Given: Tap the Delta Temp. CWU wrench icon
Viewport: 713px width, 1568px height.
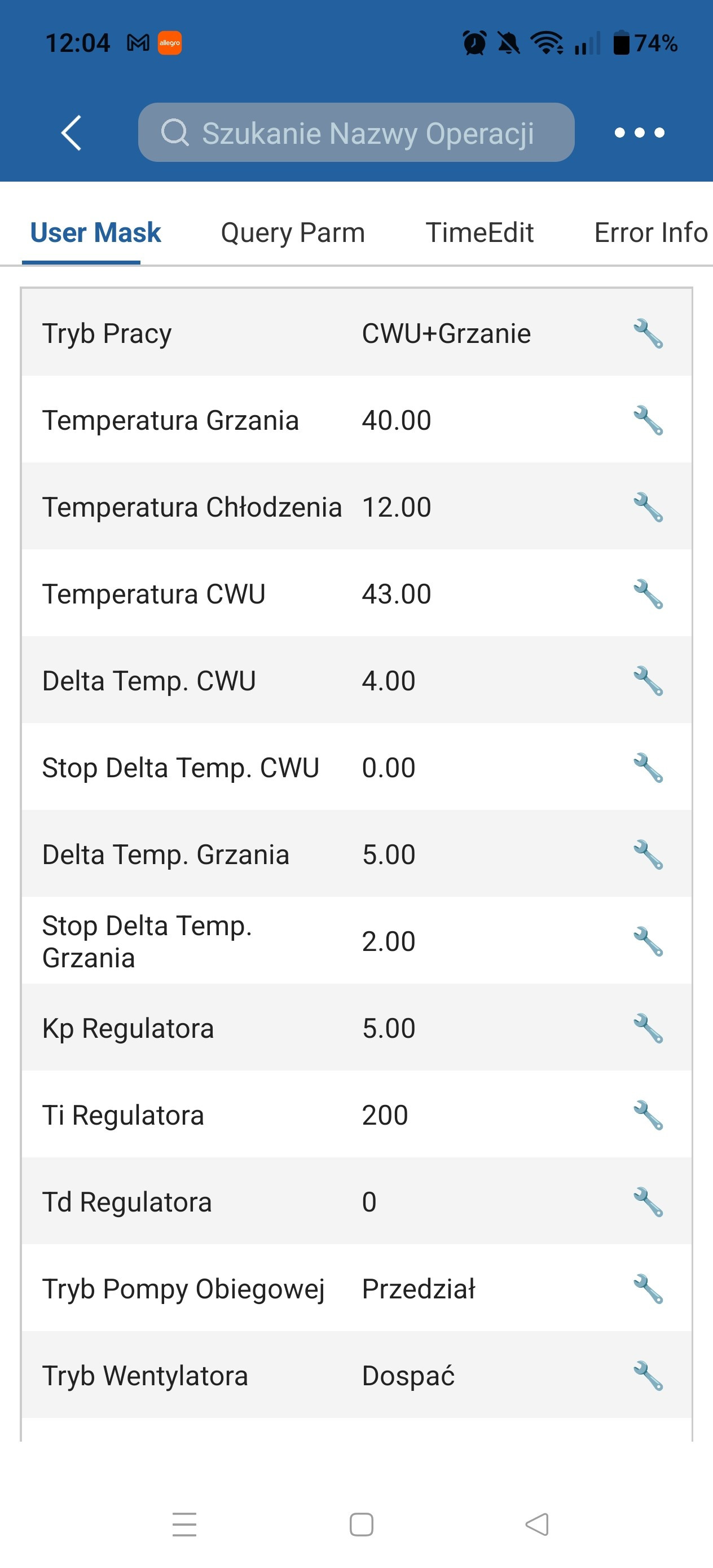Looking at the screenshot, I should click(648, 681).
